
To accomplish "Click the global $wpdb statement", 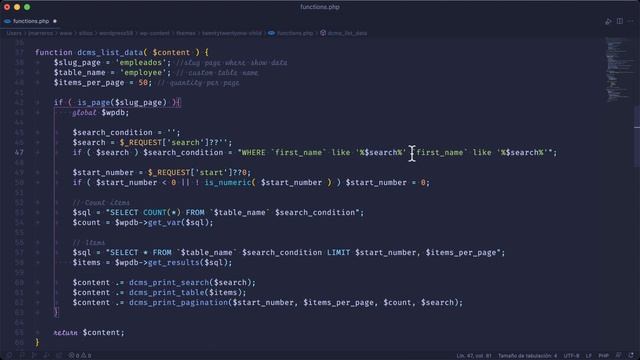I will coord(100,113).
